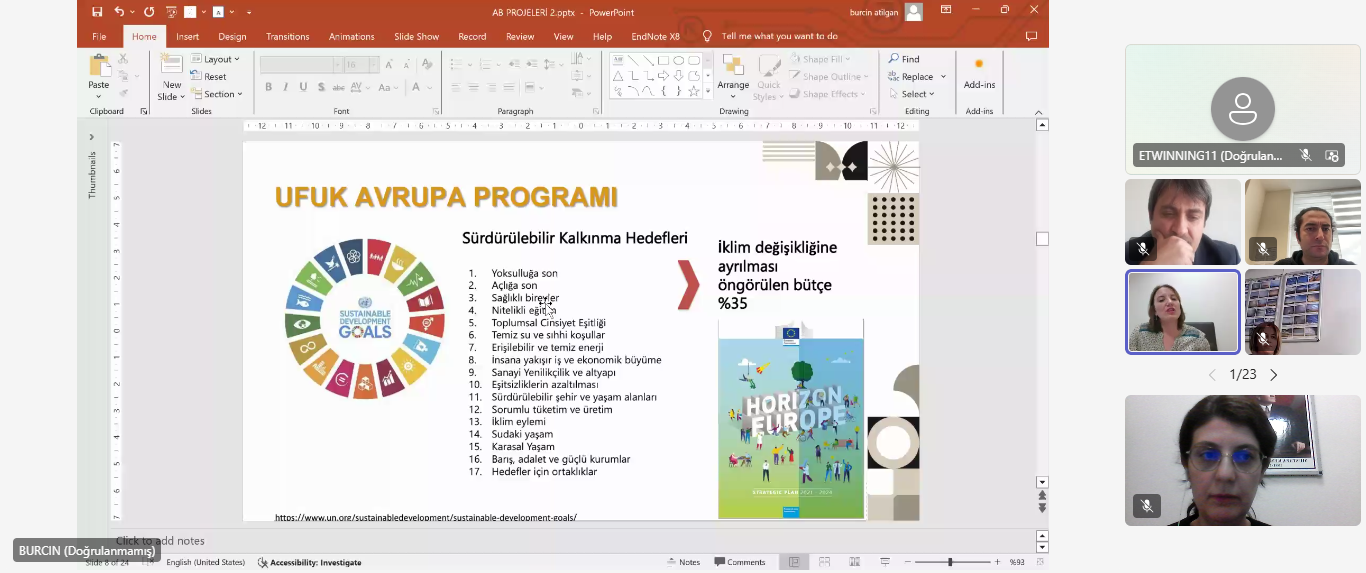Save the presentation via Quick Access toolbar
This screenshot has height=573, width=1366.
coord(97,11)
